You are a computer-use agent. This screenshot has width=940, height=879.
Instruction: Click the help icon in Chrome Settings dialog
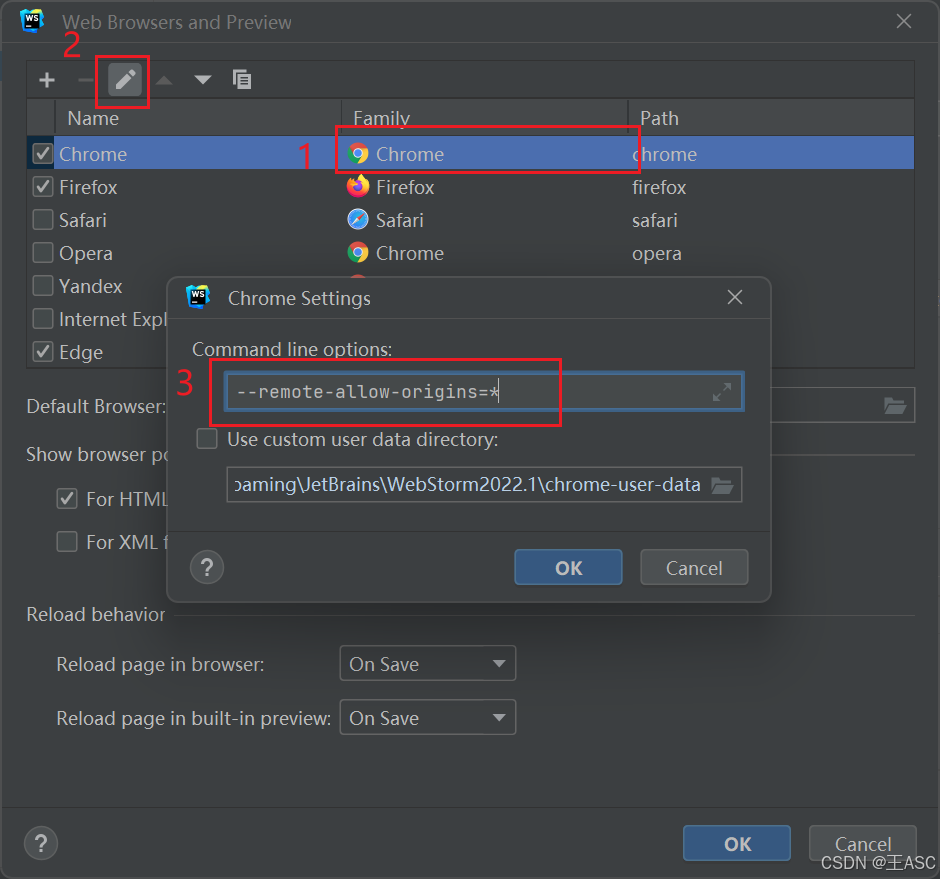207,568
